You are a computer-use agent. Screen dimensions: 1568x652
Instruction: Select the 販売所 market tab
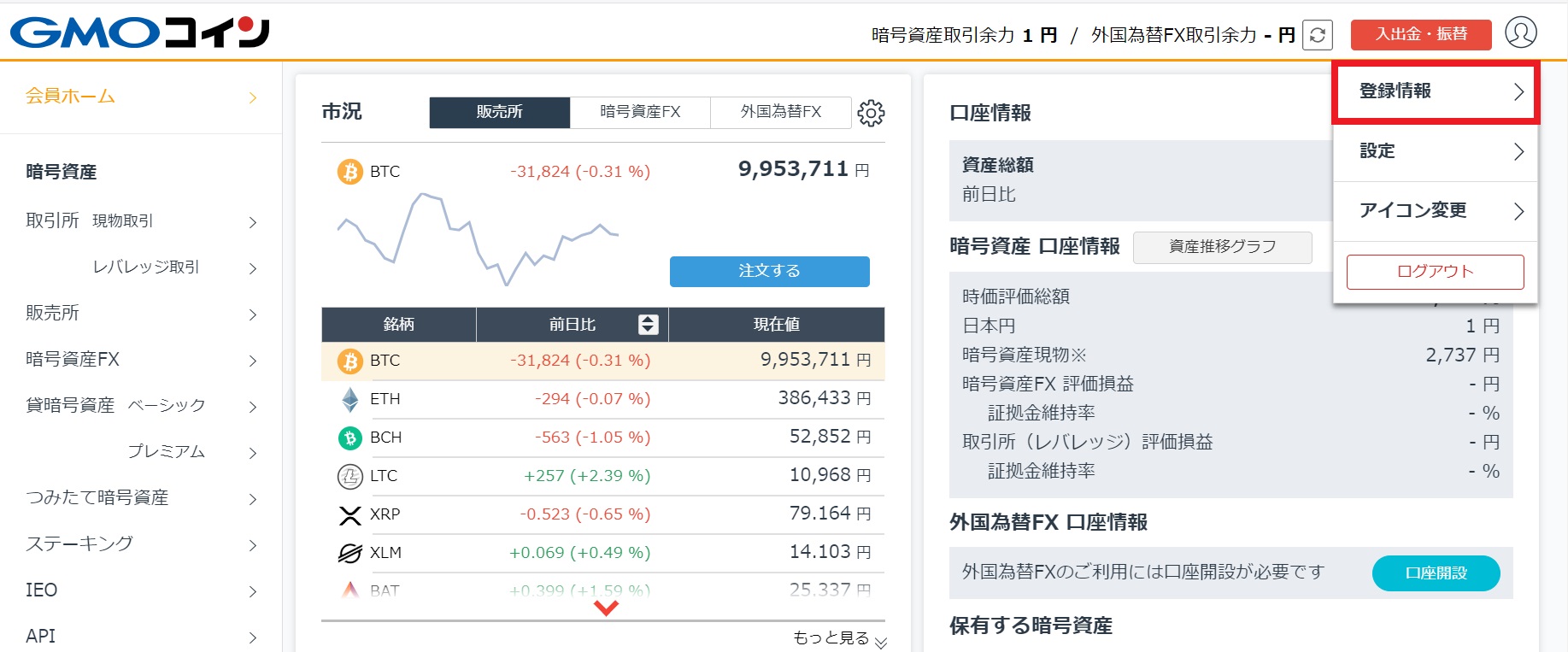(x=500, y=112)
